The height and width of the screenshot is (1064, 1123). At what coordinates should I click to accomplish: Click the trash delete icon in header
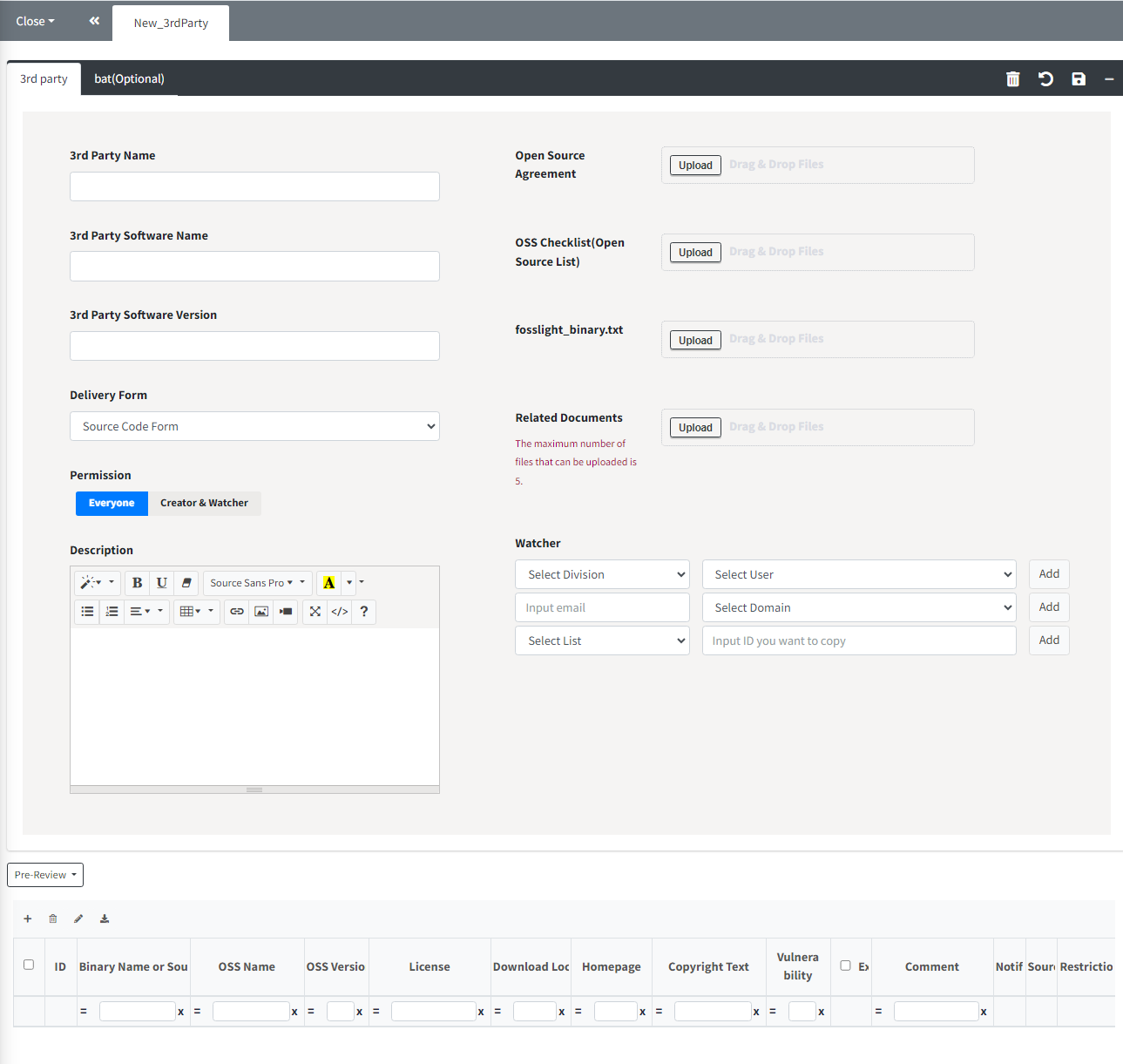tap(1012, 79)
